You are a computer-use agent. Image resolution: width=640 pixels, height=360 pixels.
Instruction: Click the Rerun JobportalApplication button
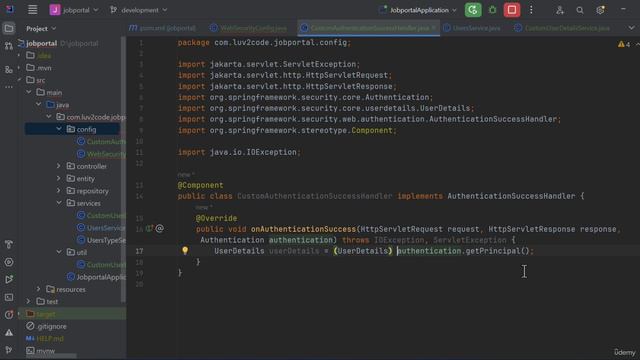(x=473, y=10)
